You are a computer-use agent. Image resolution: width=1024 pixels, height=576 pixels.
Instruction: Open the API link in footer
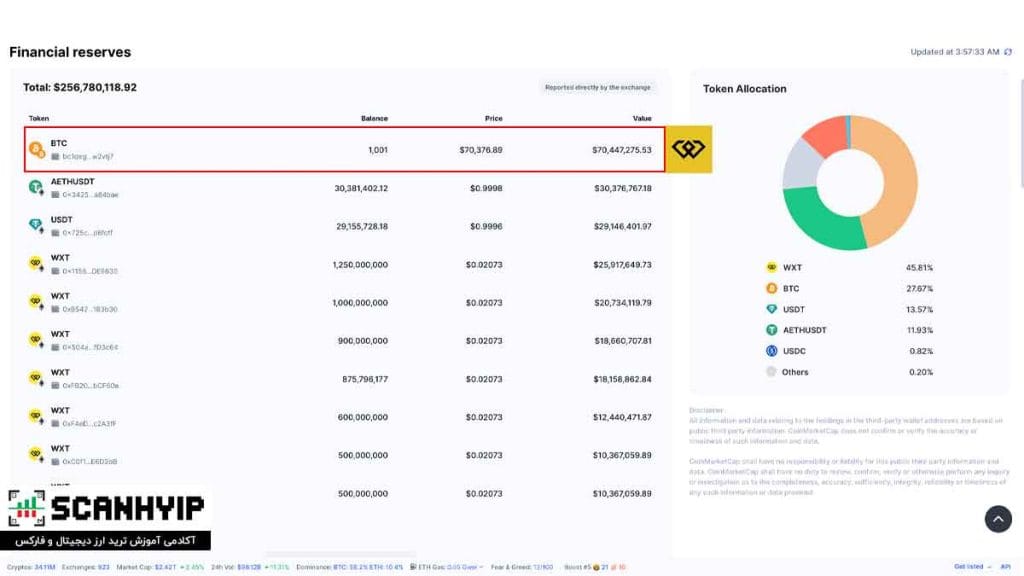1006,566
